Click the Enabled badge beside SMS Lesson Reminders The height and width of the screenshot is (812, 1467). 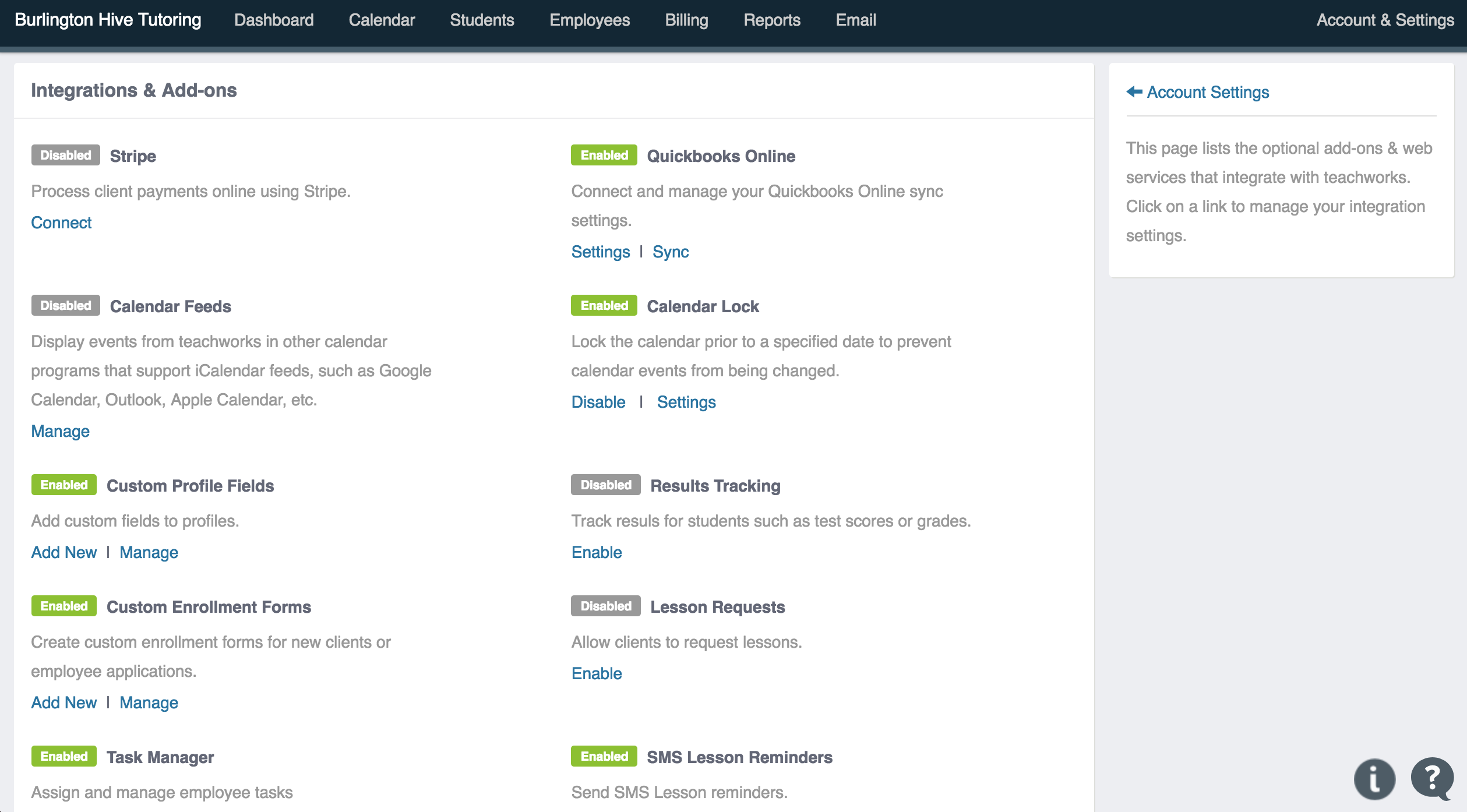pos(604,756)
